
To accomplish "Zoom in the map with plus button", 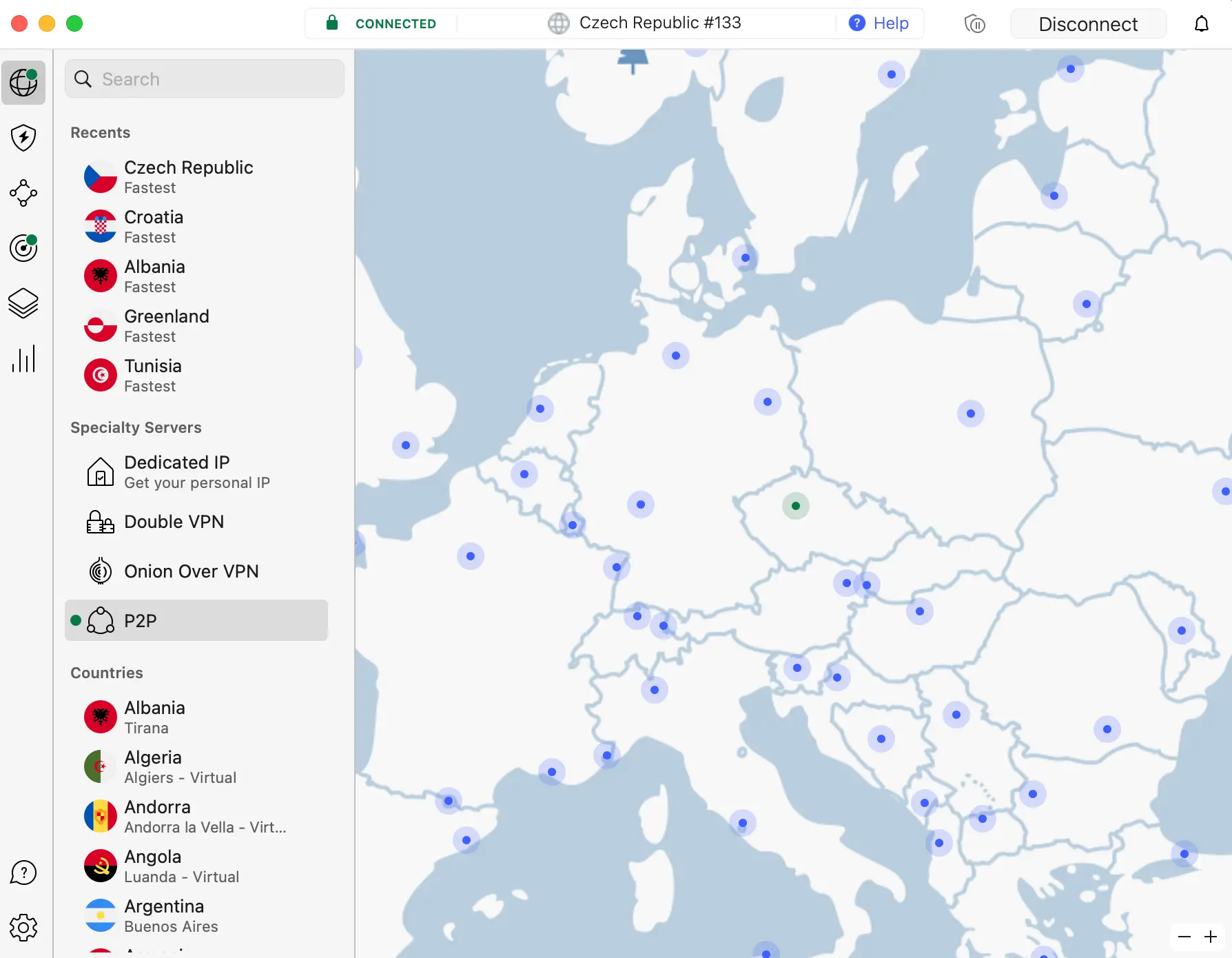I will point(1211,937).
